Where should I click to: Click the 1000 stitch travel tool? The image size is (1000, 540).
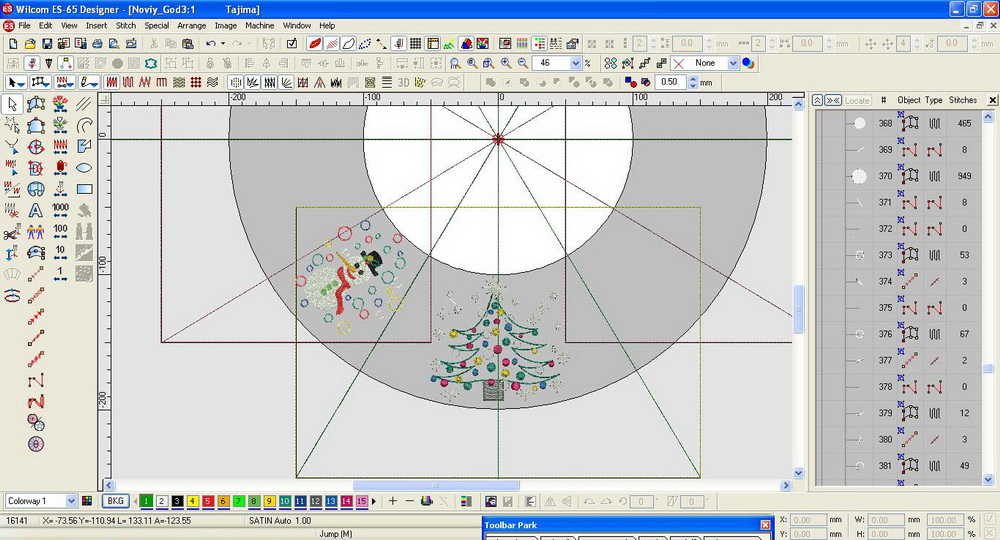(x=60, y=210)
